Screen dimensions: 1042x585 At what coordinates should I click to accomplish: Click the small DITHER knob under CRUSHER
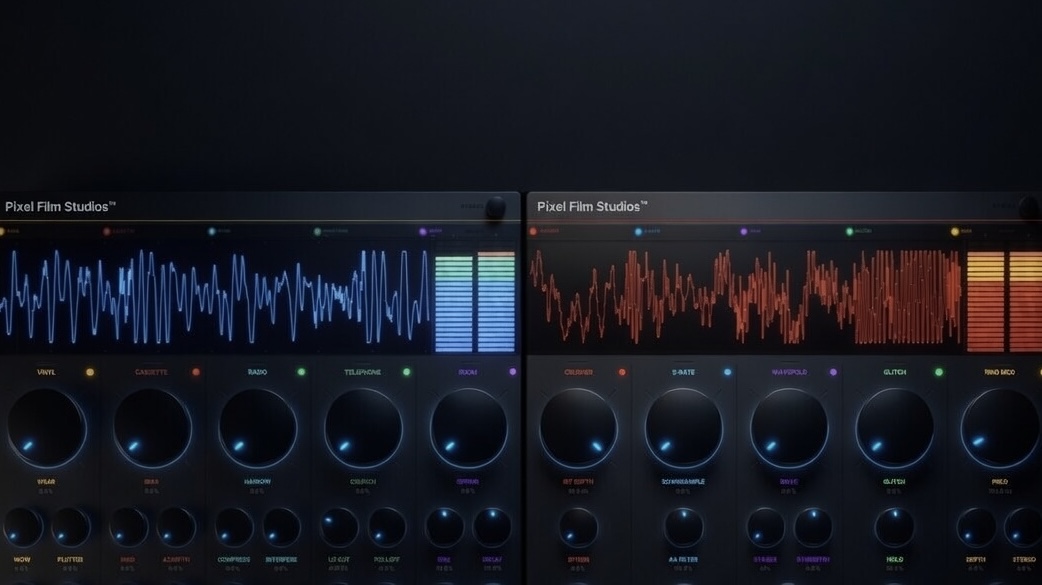pyautogui.click(x=578, y=528)
